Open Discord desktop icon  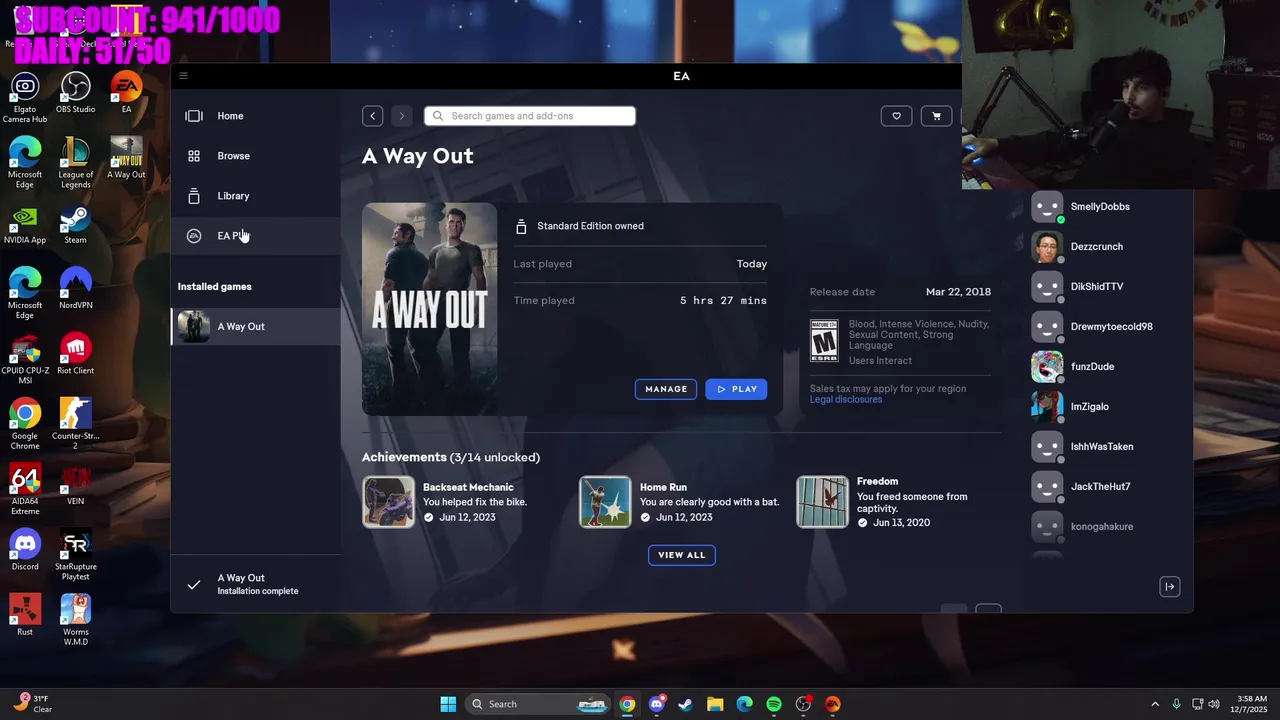point(25,550)
